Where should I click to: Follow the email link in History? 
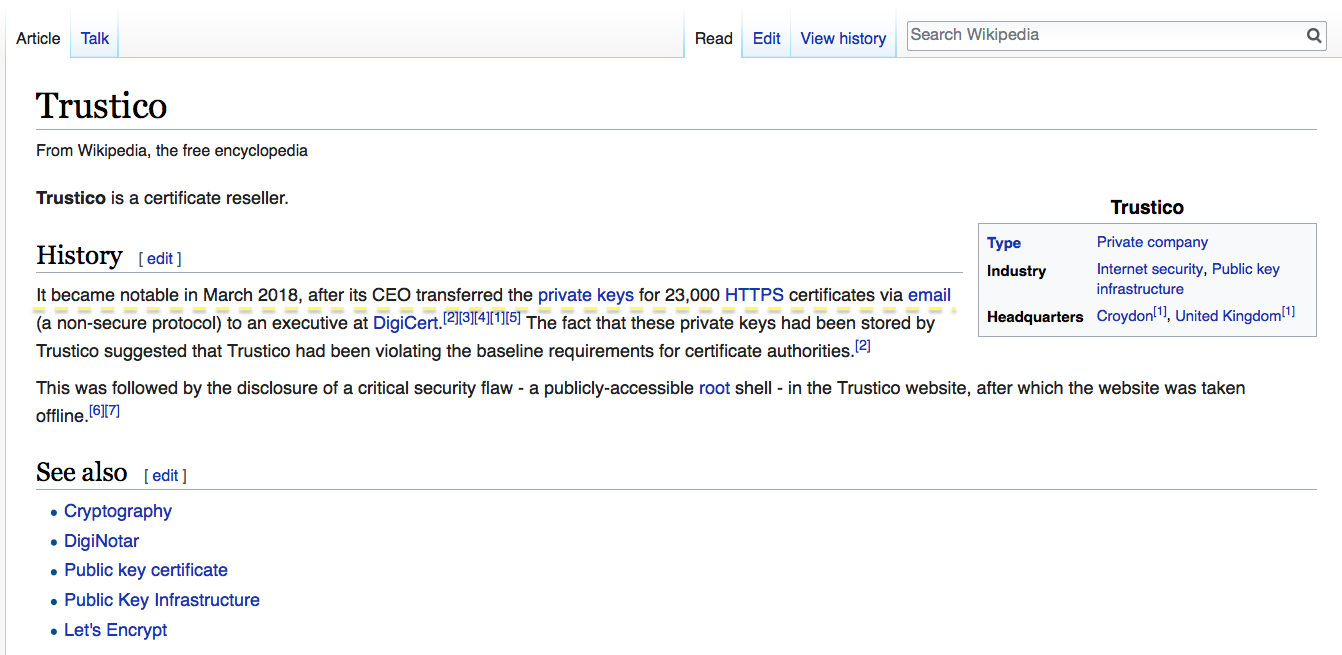point(929,295)
